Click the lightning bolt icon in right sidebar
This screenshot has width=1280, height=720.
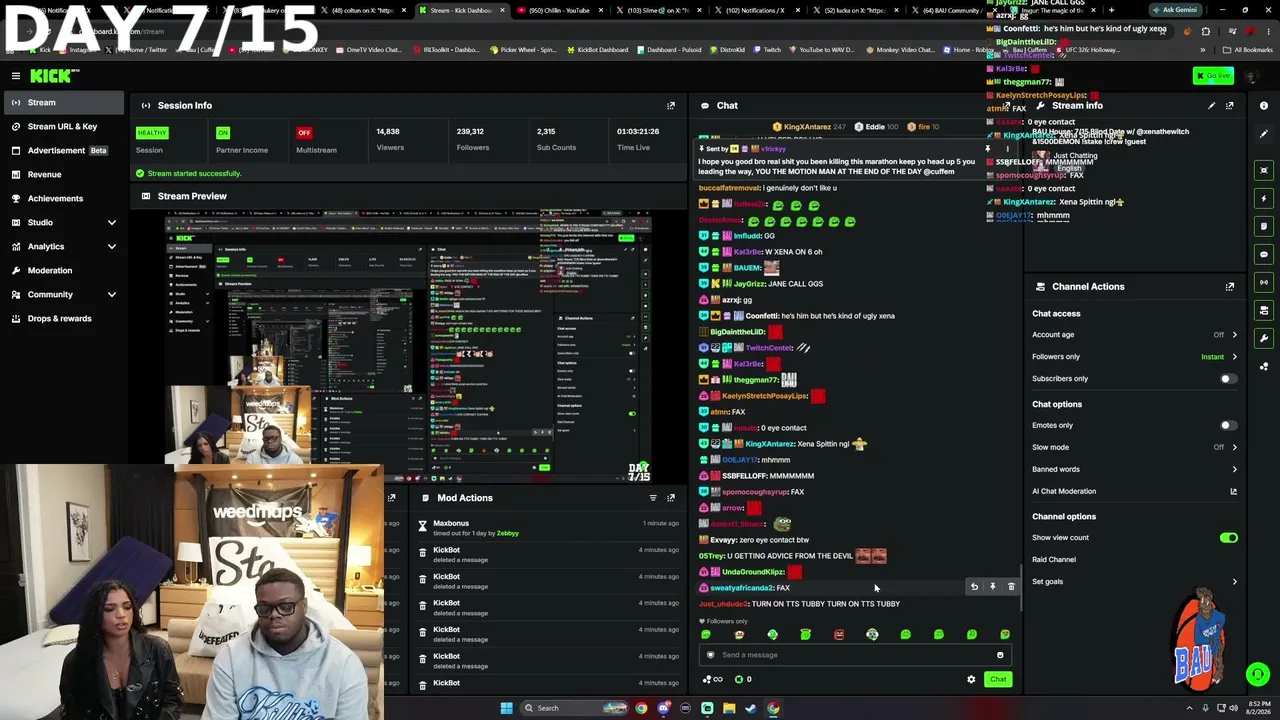(1264, 198)
